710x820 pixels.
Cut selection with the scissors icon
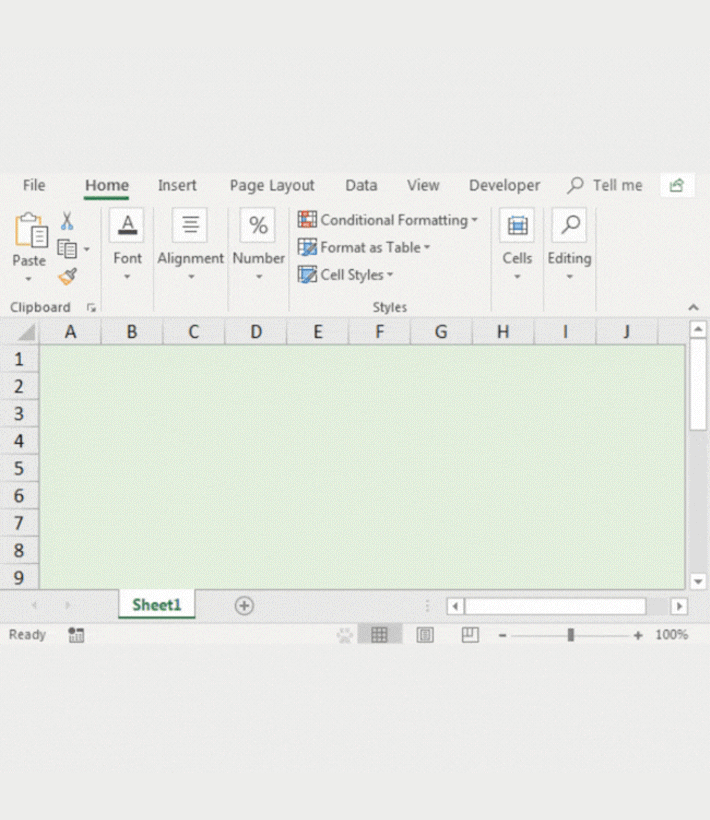pos(67,221)
